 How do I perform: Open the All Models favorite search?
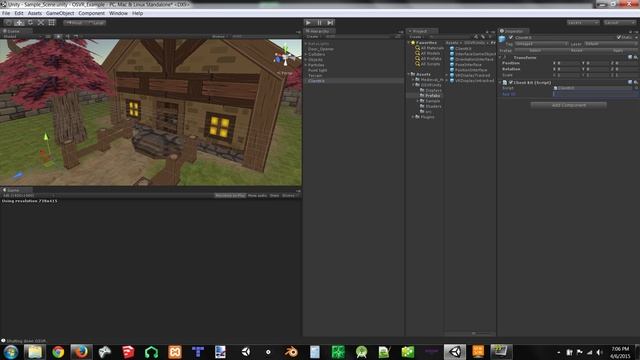[x=427, y=53]
